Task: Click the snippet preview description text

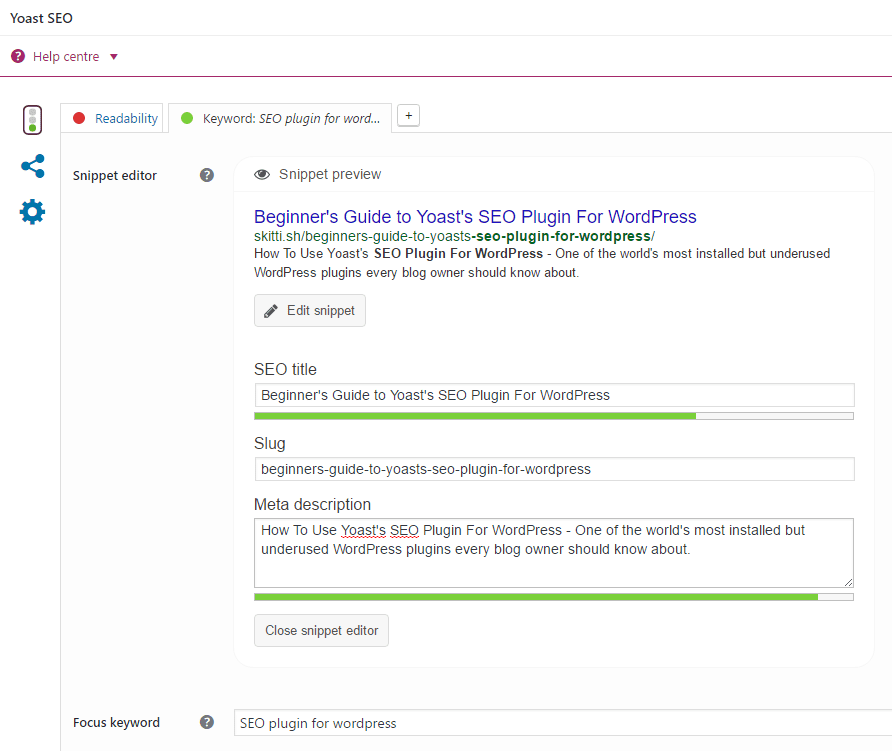Action: click(542, 263)
